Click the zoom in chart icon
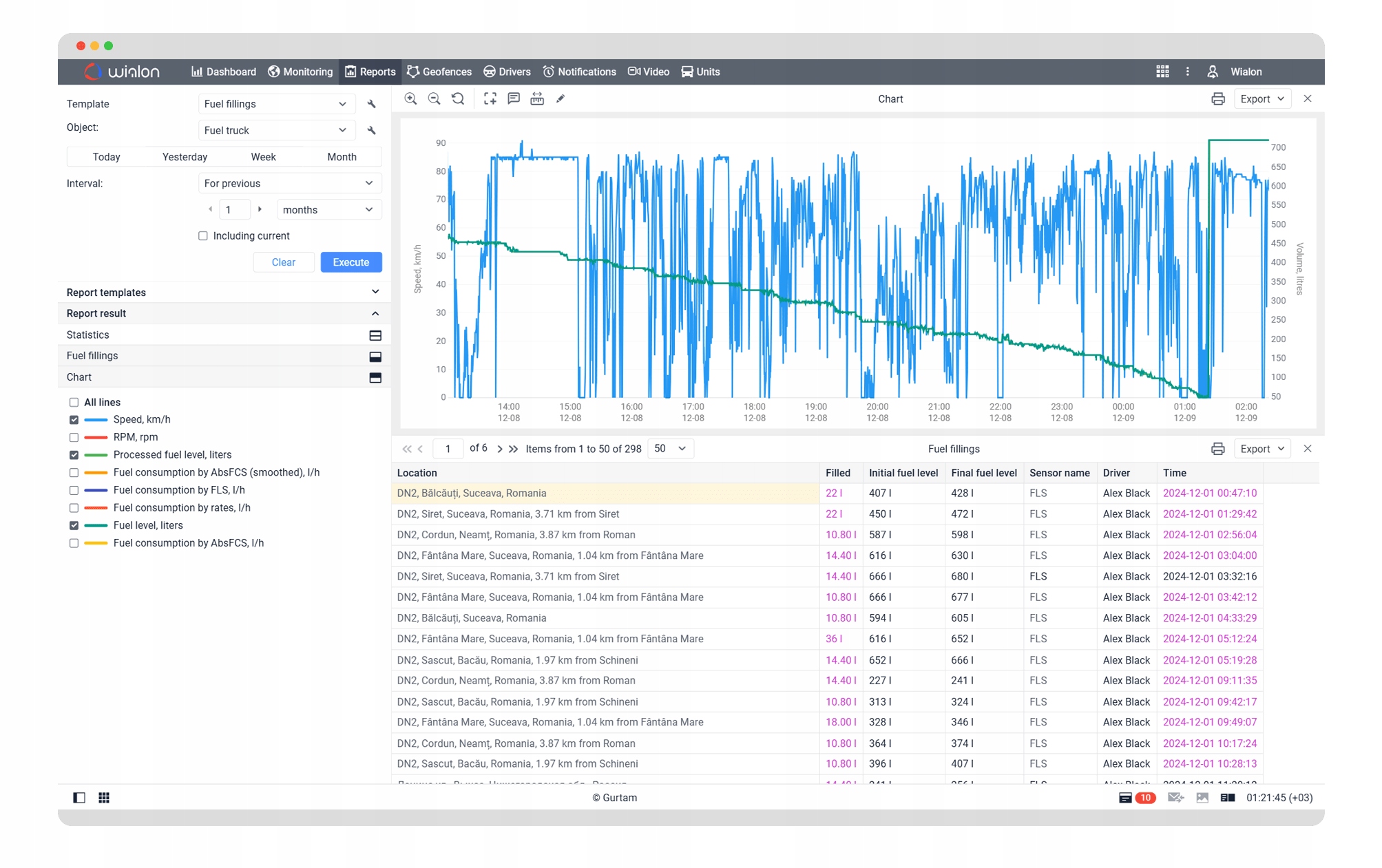This screenshot has width=1382, height=868. pos(410,99)
